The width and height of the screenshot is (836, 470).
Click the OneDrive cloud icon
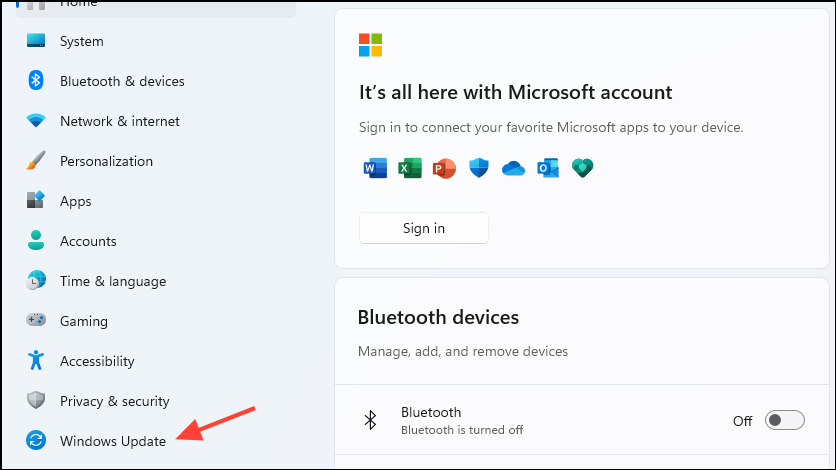pyautogui.click(x=513, y=169)
